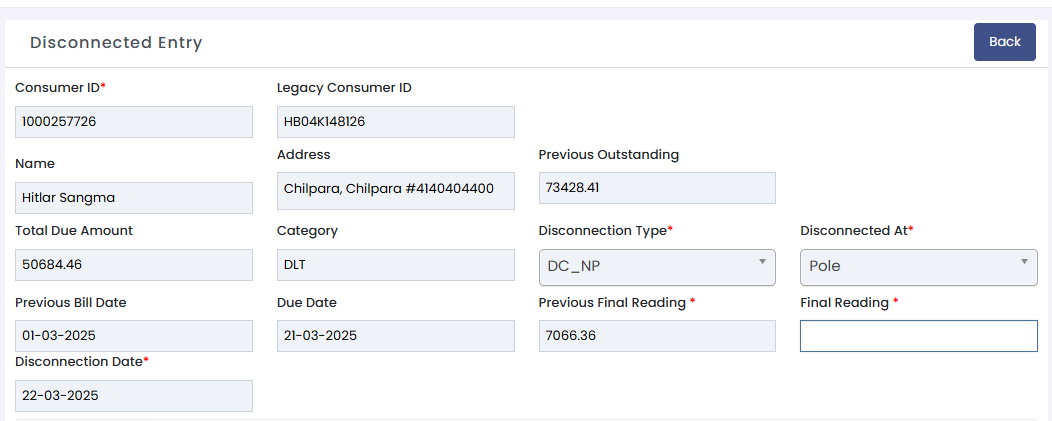Click the Previous Final Reading field 7066.36
The height and width of the screenshot is (421, 1052).
coord(657,336)
